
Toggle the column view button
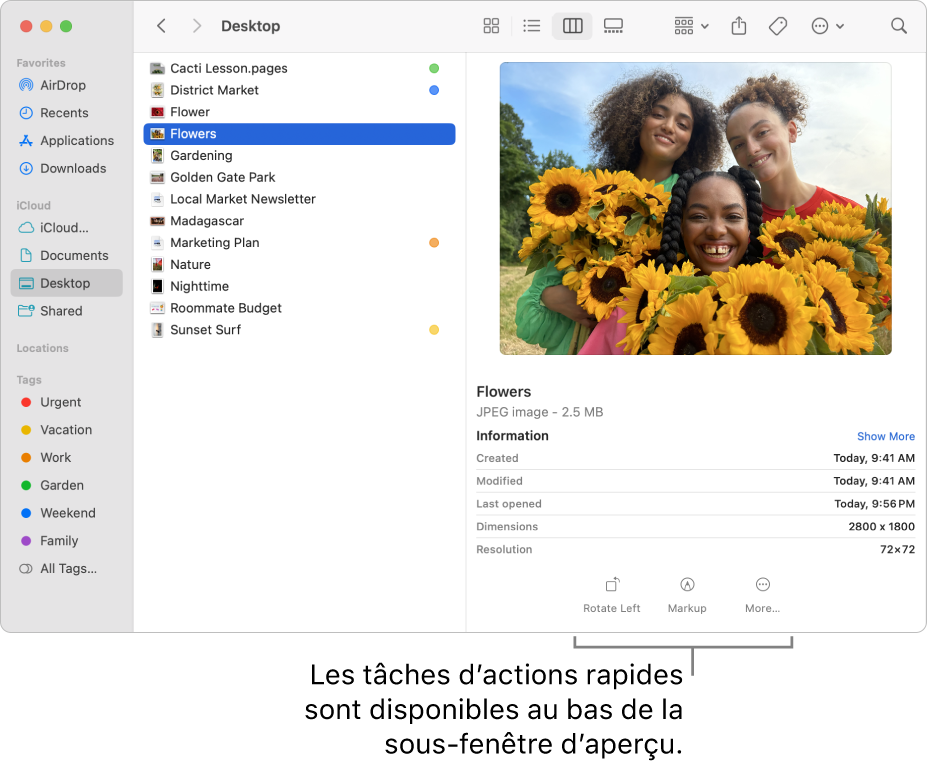click(x=573, y=26)
